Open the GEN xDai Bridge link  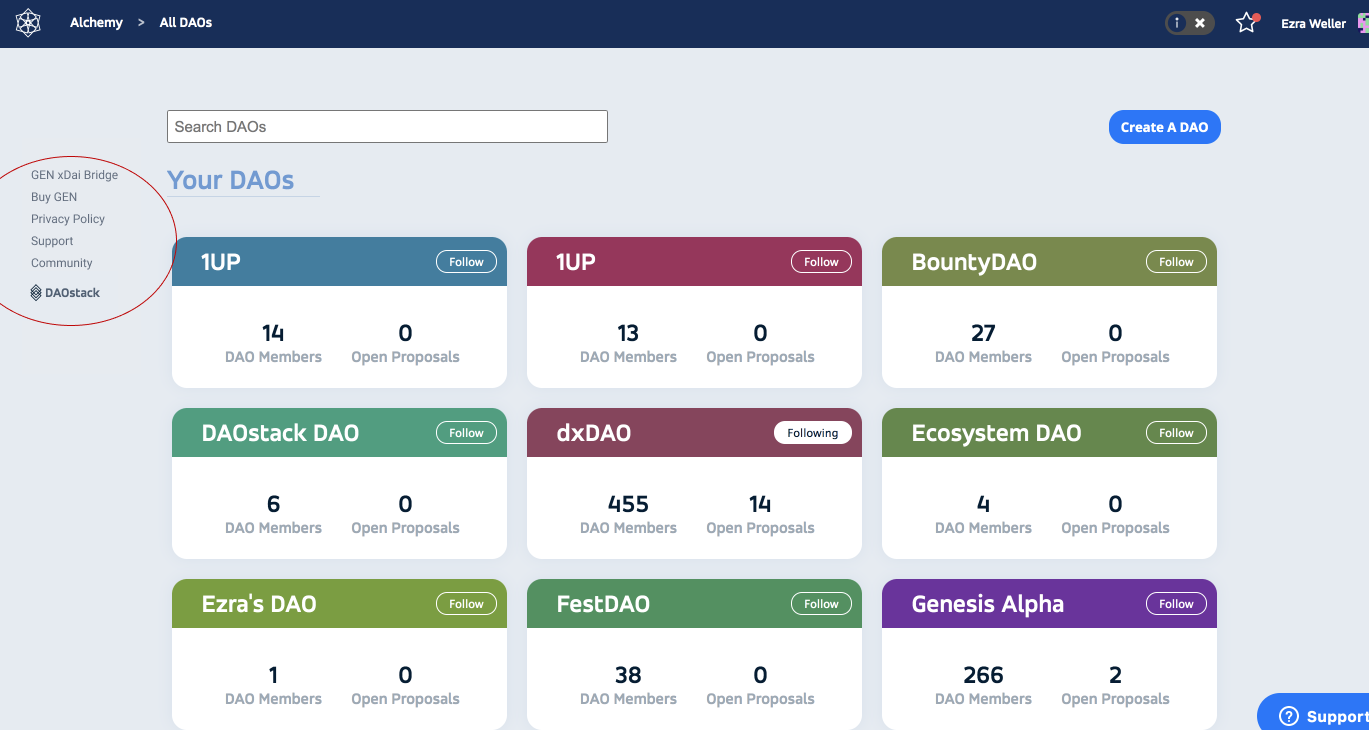click(74, 174)
